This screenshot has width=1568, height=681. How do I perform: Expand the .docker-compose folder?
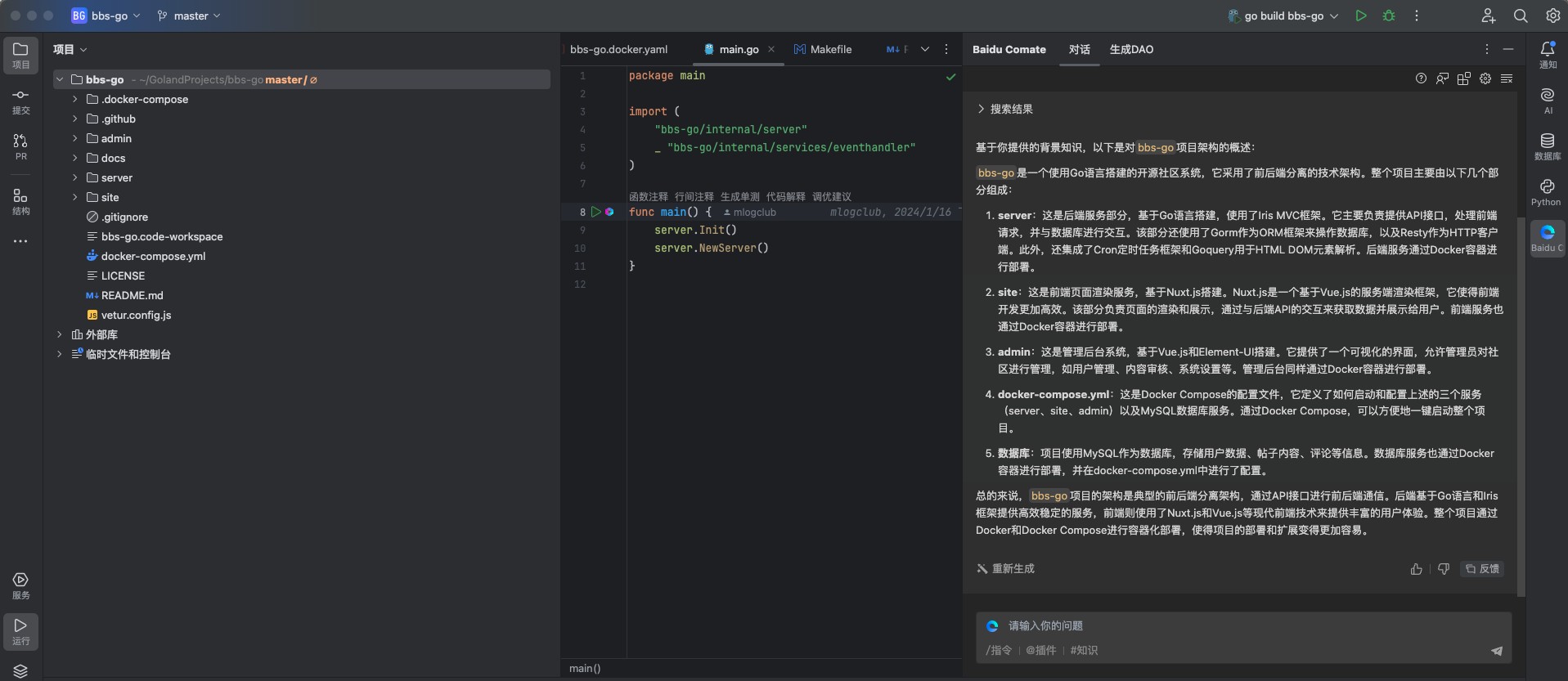pos(75,99)
